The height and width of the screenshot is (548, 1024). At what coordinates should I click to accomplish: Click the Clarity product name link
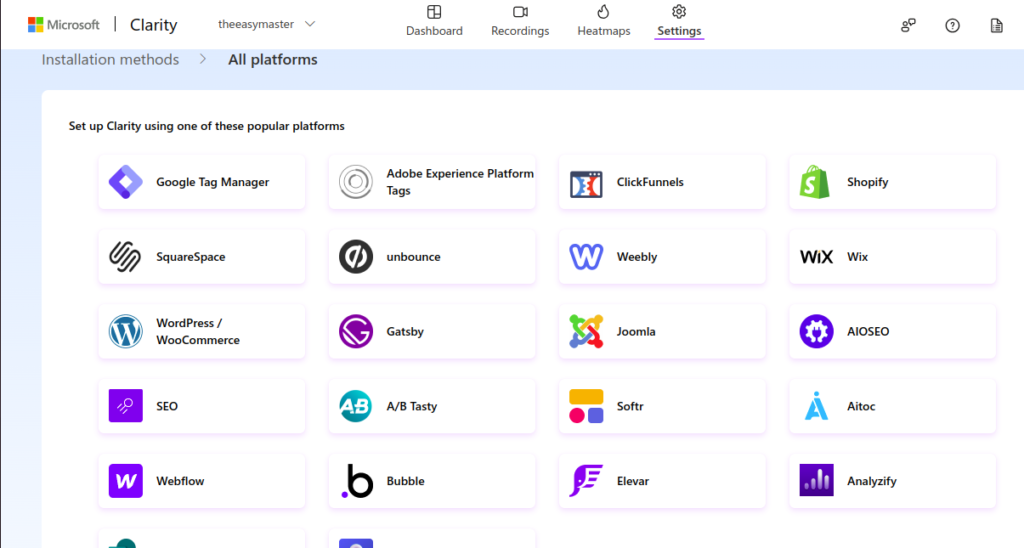[153, 25]
